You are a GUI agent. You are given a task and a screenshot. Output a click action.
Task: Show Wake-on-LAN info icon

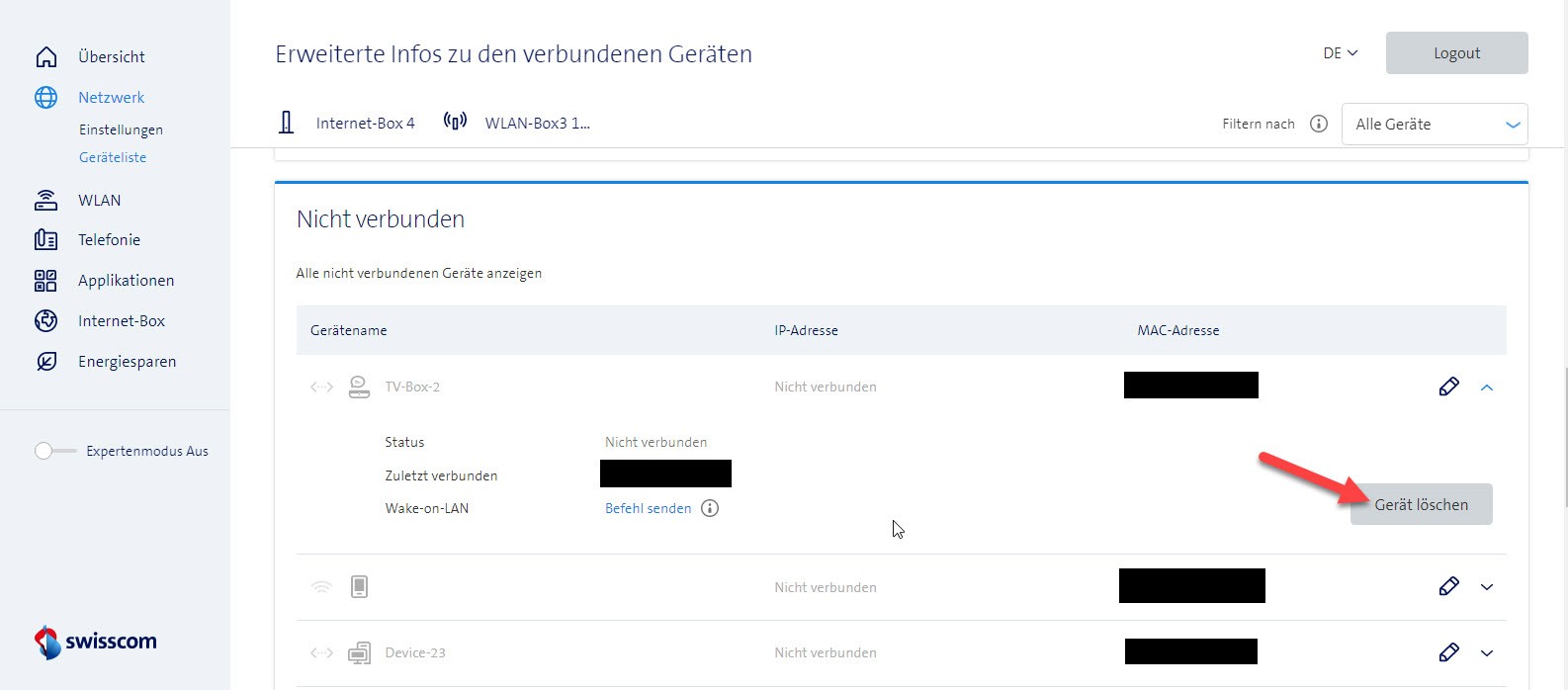710,508
